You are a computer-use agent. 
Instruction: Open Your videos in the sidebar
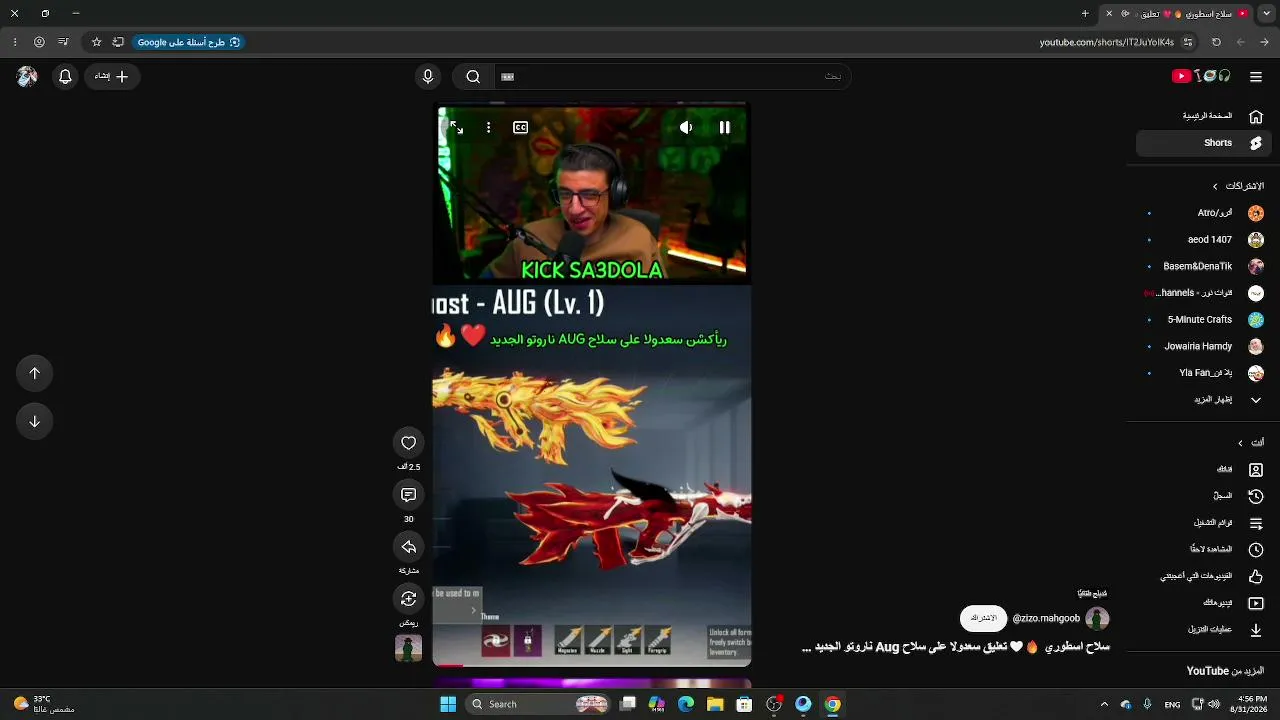tap(1202, 603)
